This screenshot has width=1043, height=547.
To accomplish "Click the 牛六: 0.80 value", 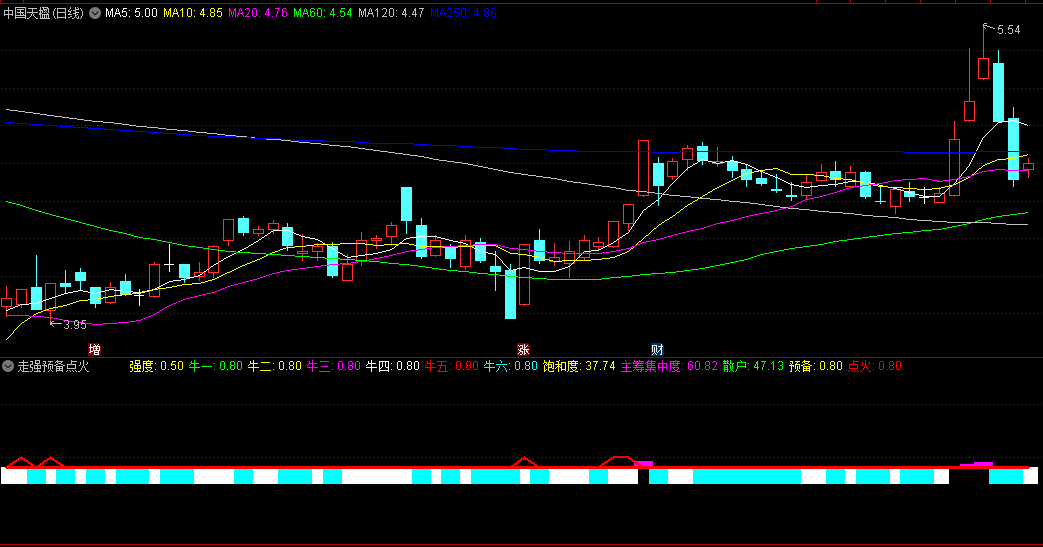I will coord(510,366).
